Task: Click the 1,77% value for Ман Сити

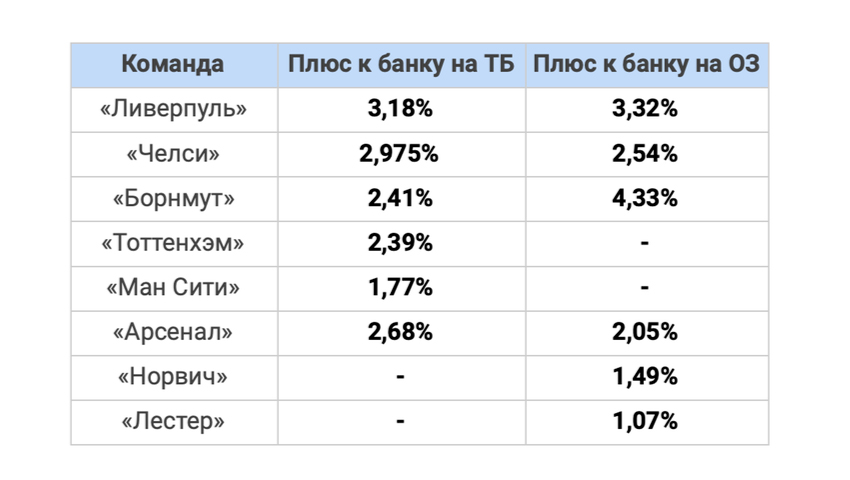Action: point(400,287)
